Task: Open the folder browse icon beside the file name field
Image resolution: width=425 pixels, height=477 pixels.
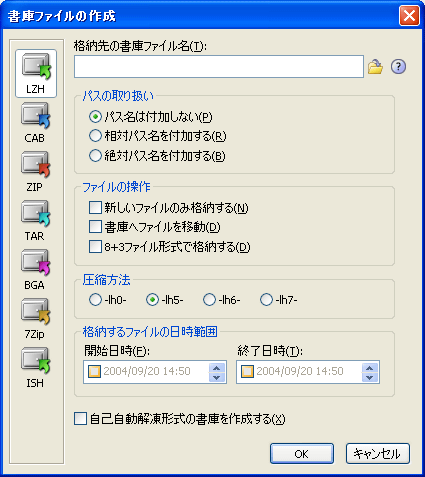Action: pyautogui.click(x=375, y=67)
